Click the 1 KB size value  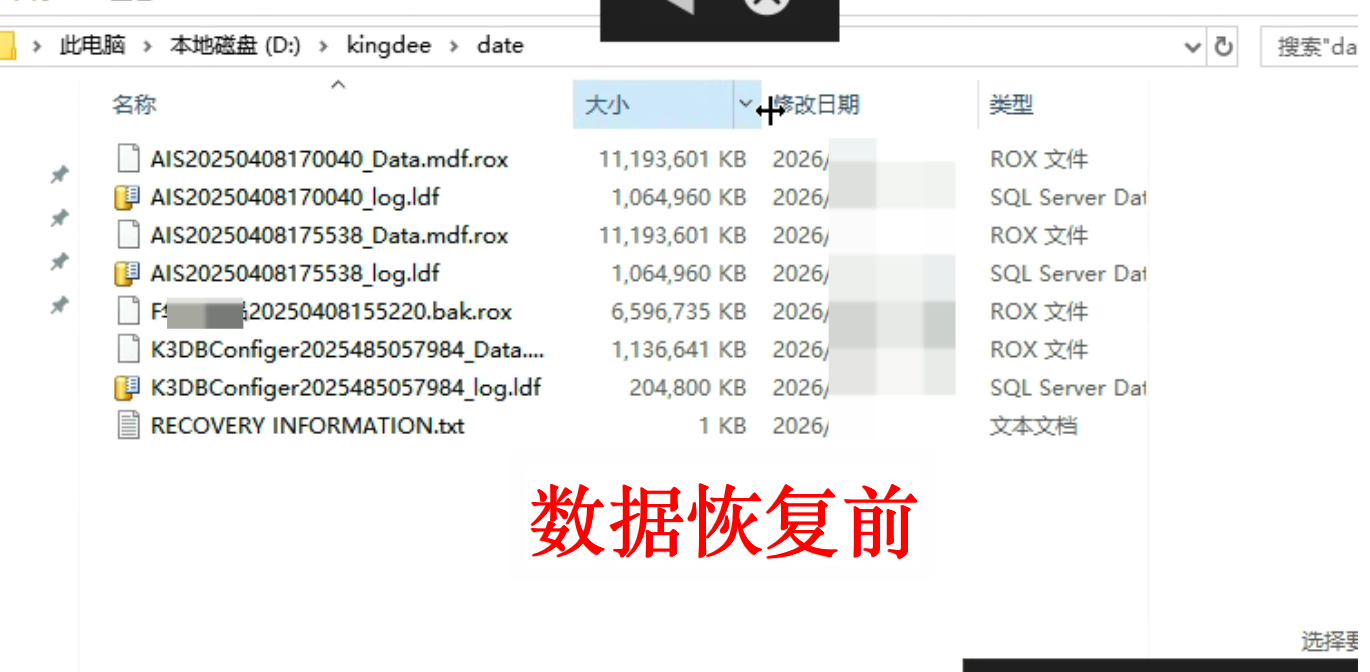(x=722, y=425)
